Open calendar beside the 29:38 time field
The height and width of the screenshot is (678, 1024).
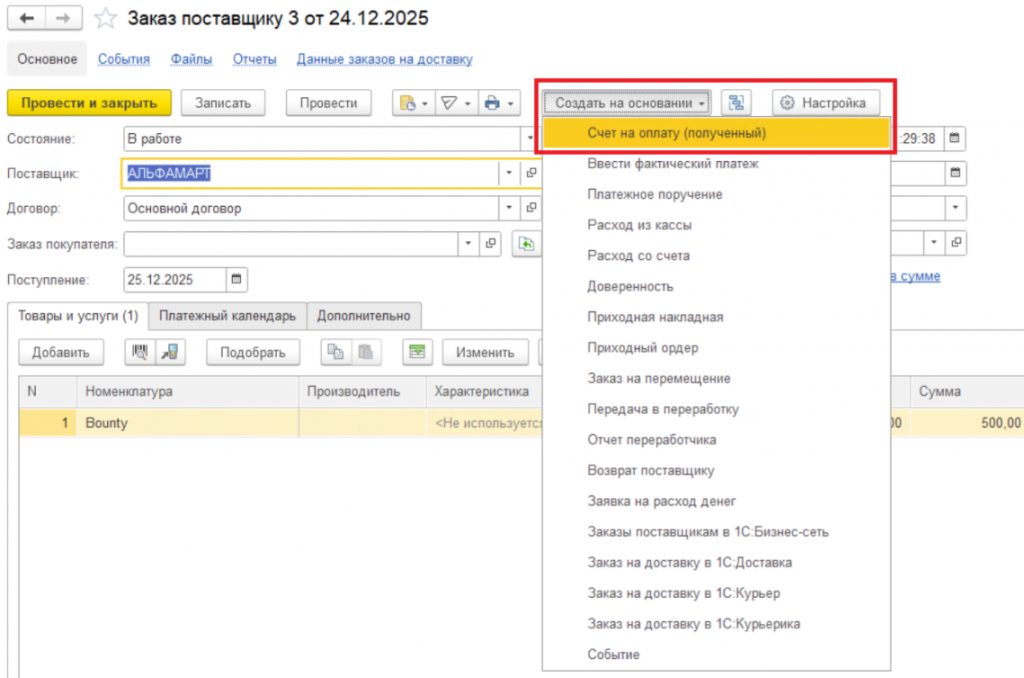point(955,138)
